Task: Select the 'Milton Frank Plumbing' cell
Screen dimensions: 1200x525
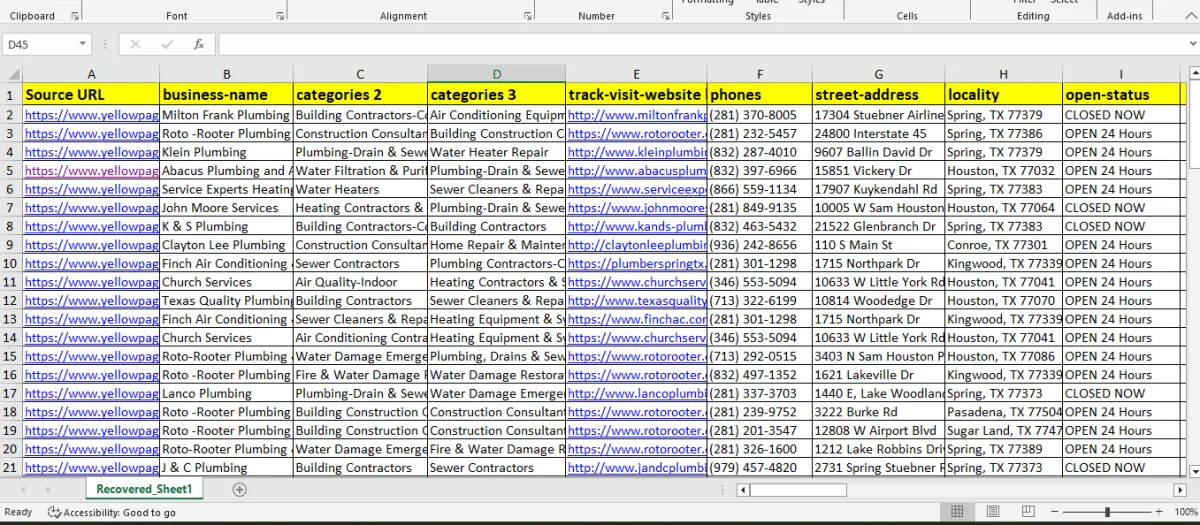Action: [226, 115]
